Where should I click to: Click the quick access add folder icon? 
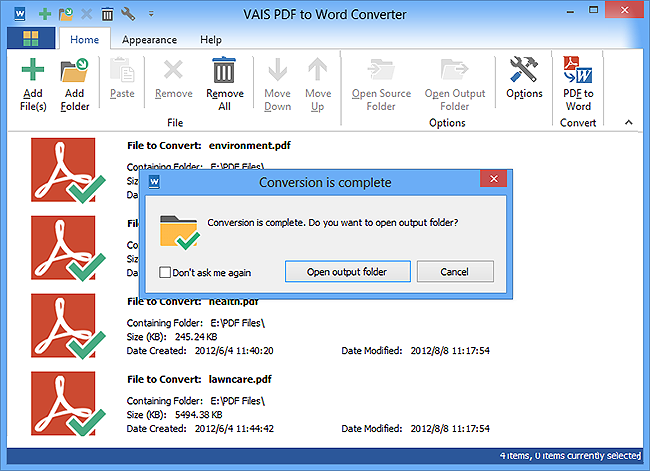[x=65, y=15]
